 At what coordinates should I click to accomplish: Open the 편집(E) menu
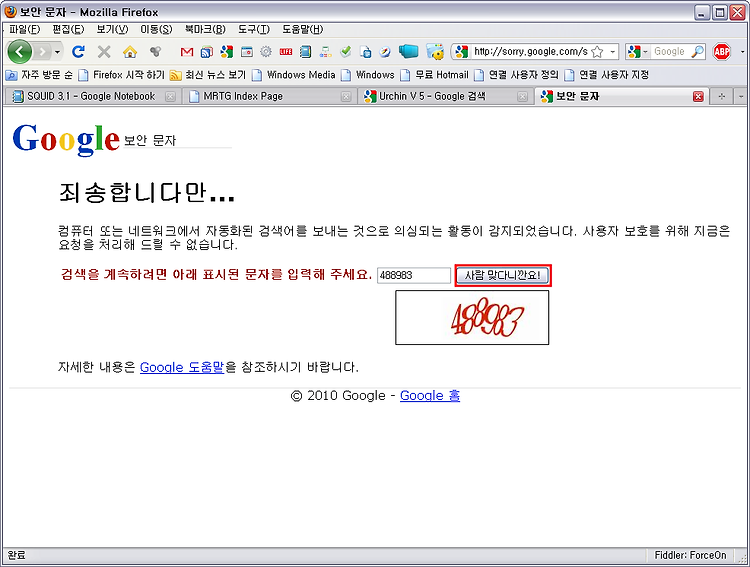coord(68,29)
